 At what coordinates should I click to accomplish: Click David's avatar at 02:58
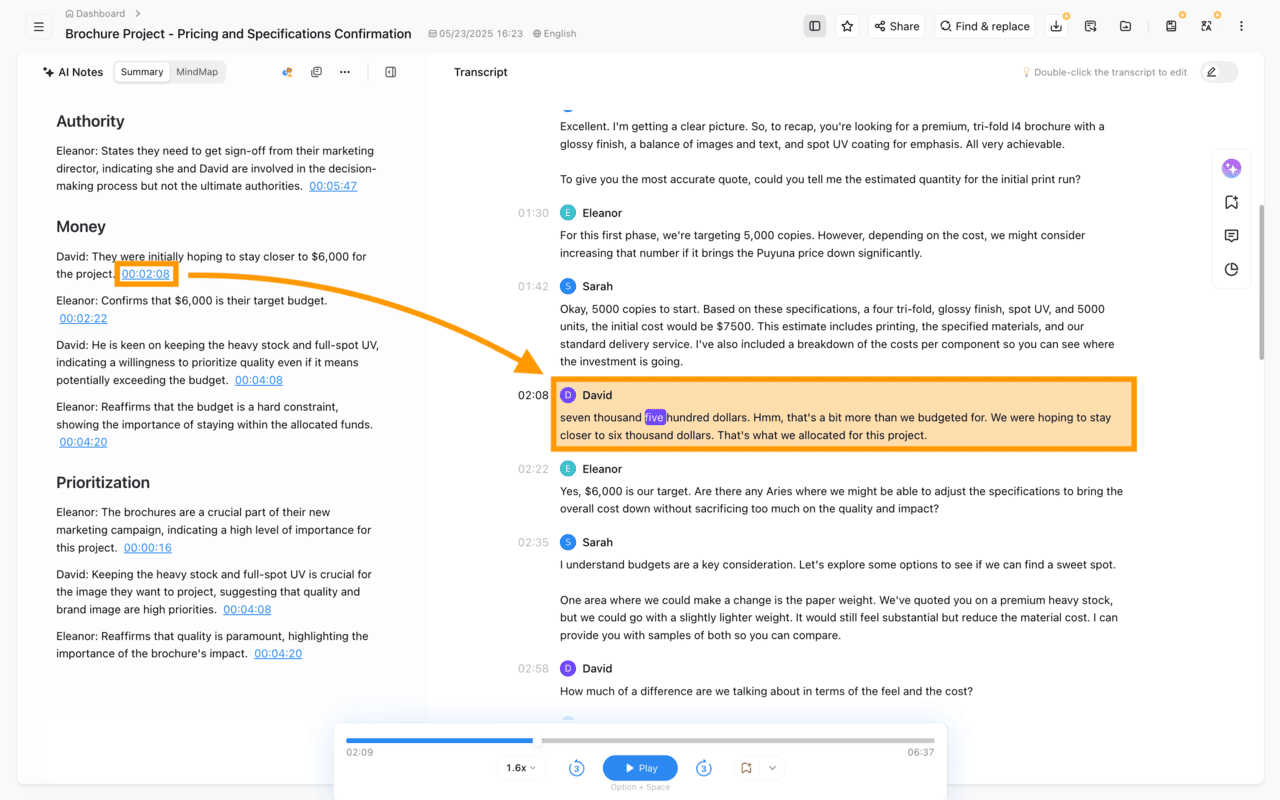click(568, 668)
